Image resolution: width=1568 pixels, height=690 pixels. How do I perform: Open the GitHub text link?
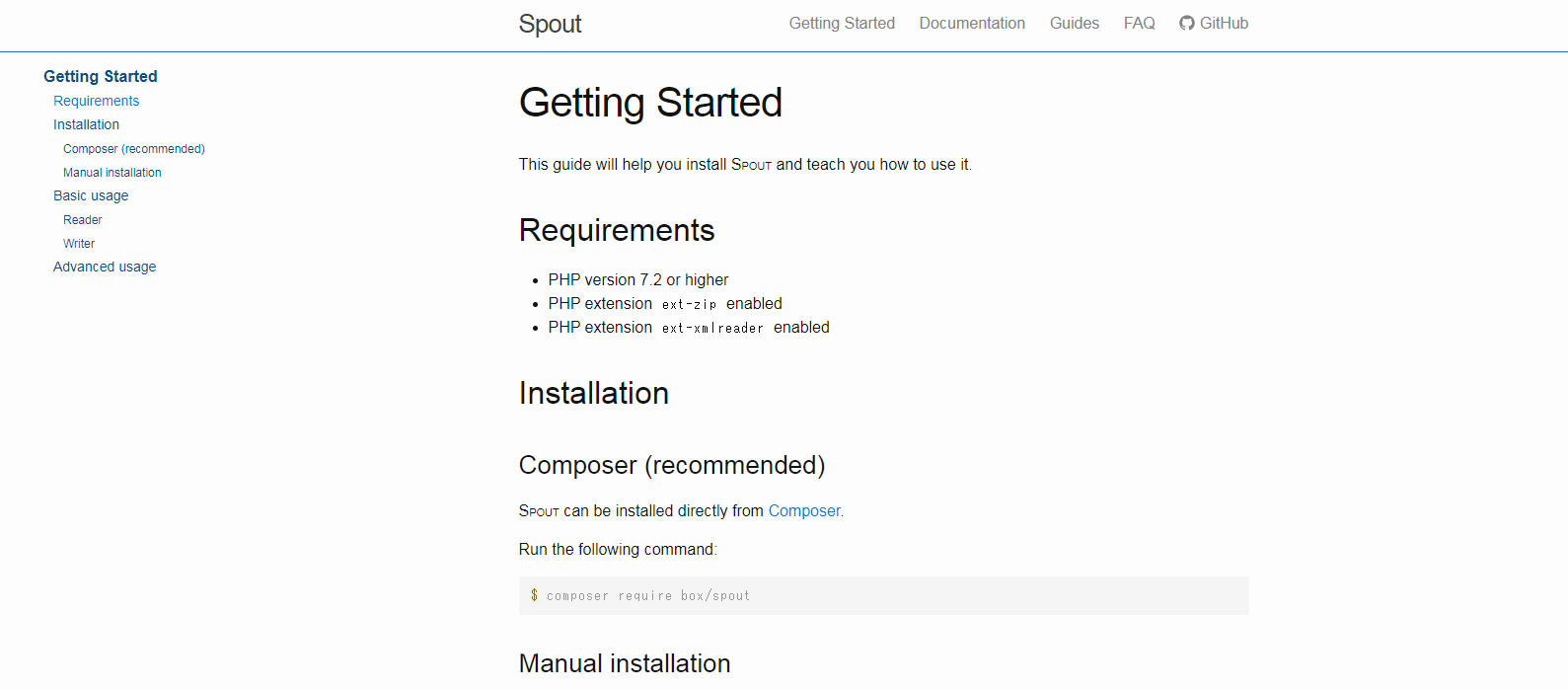tap(1224, 23)
